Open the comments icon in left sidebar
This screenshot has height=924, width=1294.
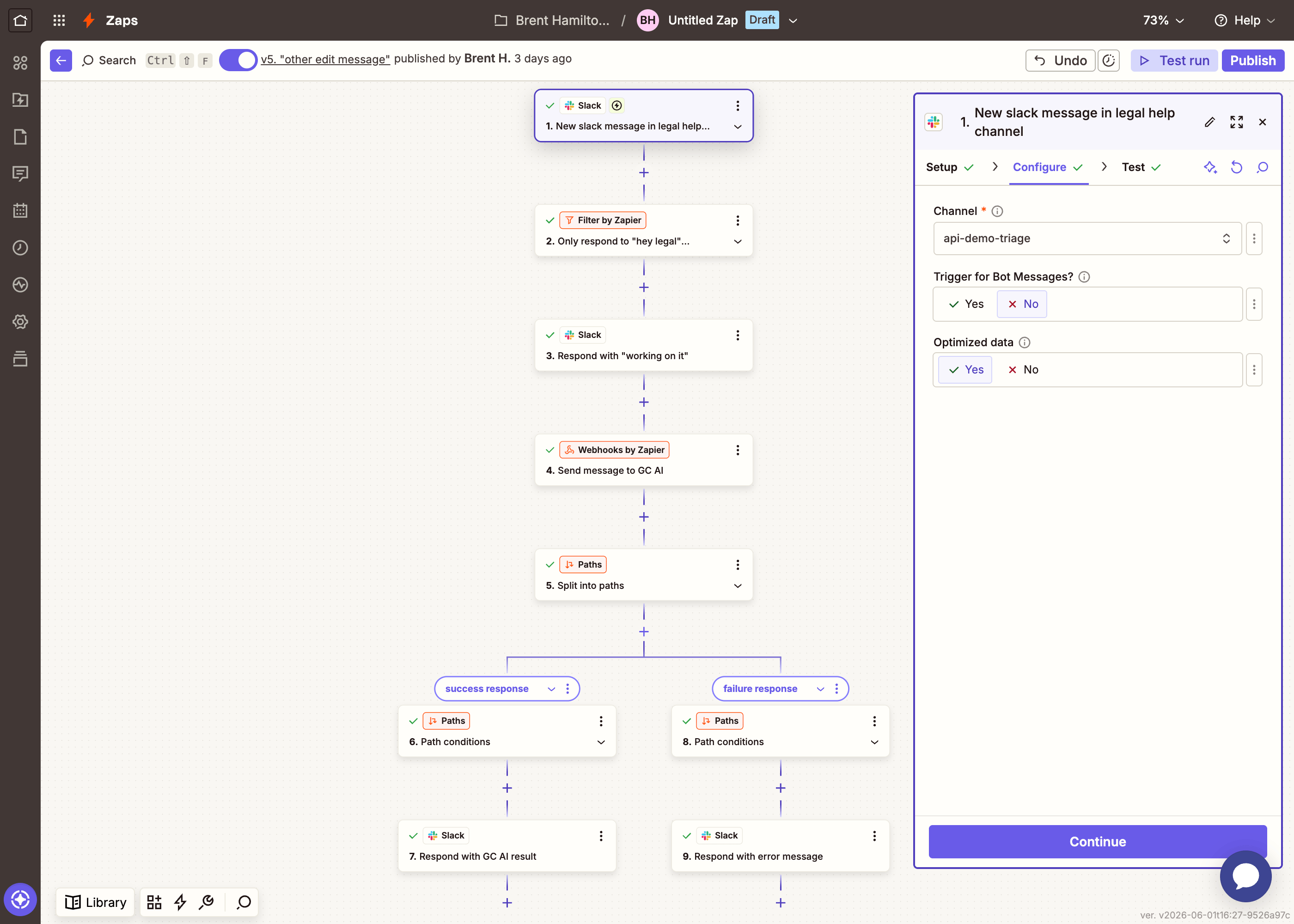[x=20, y=173]
